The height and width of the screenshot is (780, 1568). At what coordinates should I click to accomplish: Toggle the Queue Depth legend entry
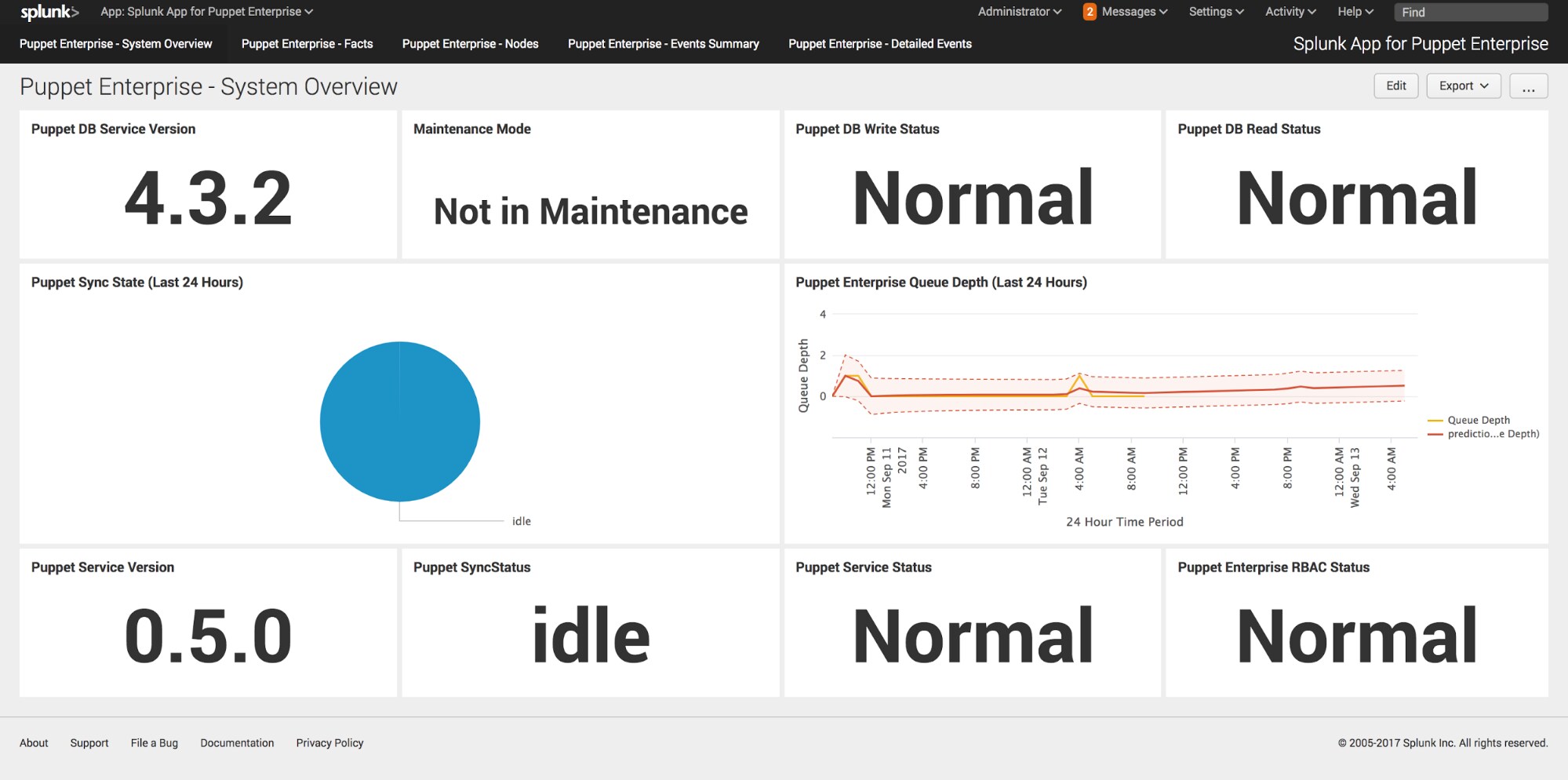click(1469, 420)
